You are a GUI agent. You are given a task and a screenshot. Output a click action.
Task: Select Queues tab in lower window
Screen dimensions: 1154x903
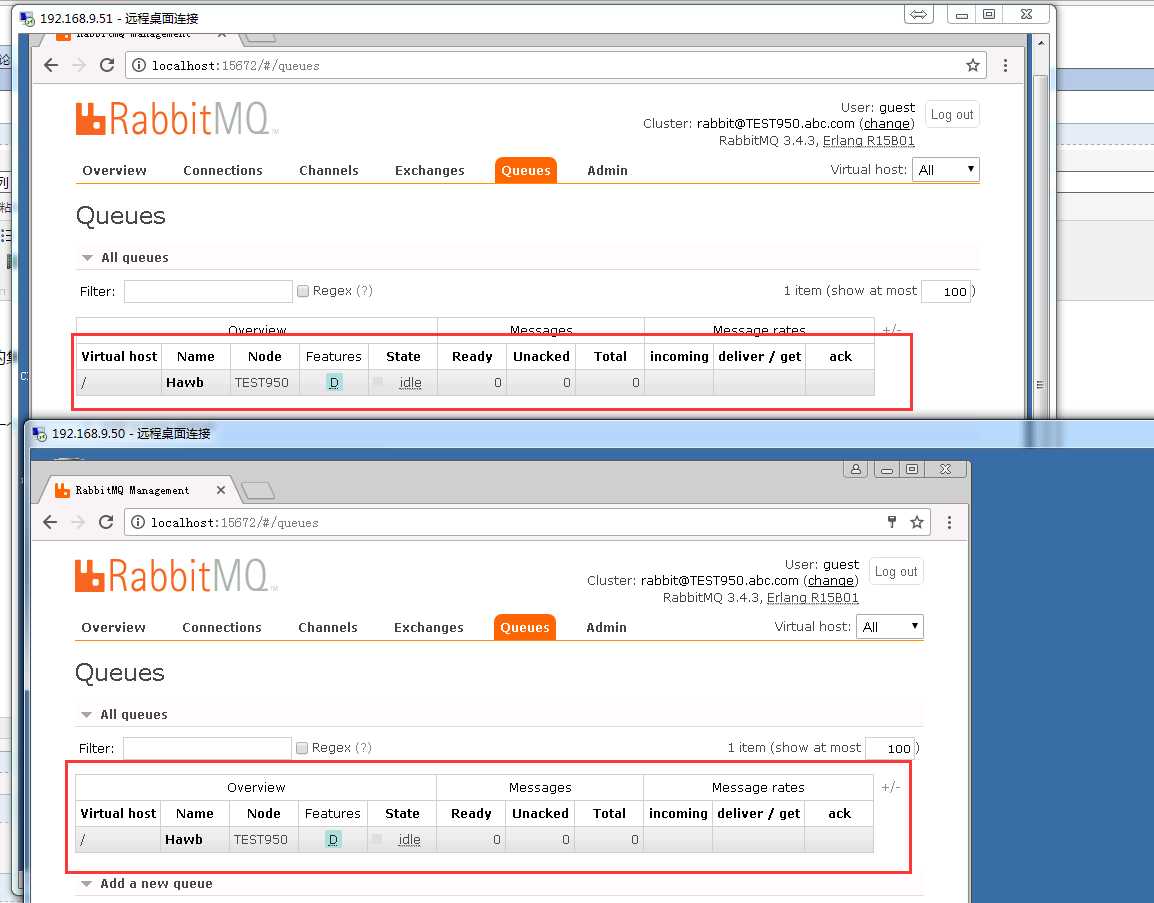click(x=525, y=628)
